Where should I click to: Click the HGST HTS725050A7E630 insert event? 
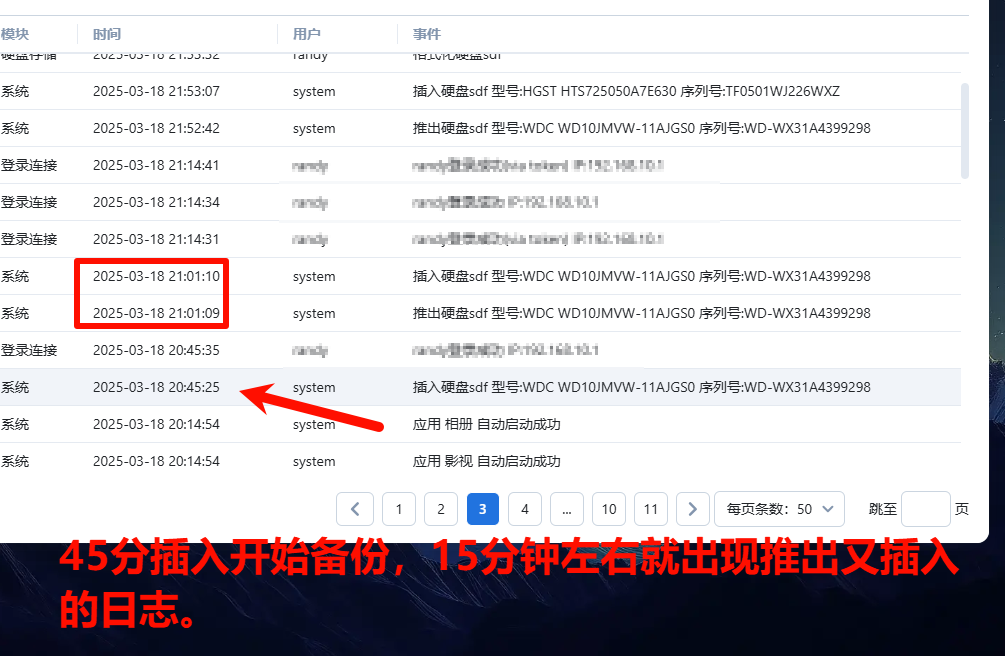click(626, 91)
